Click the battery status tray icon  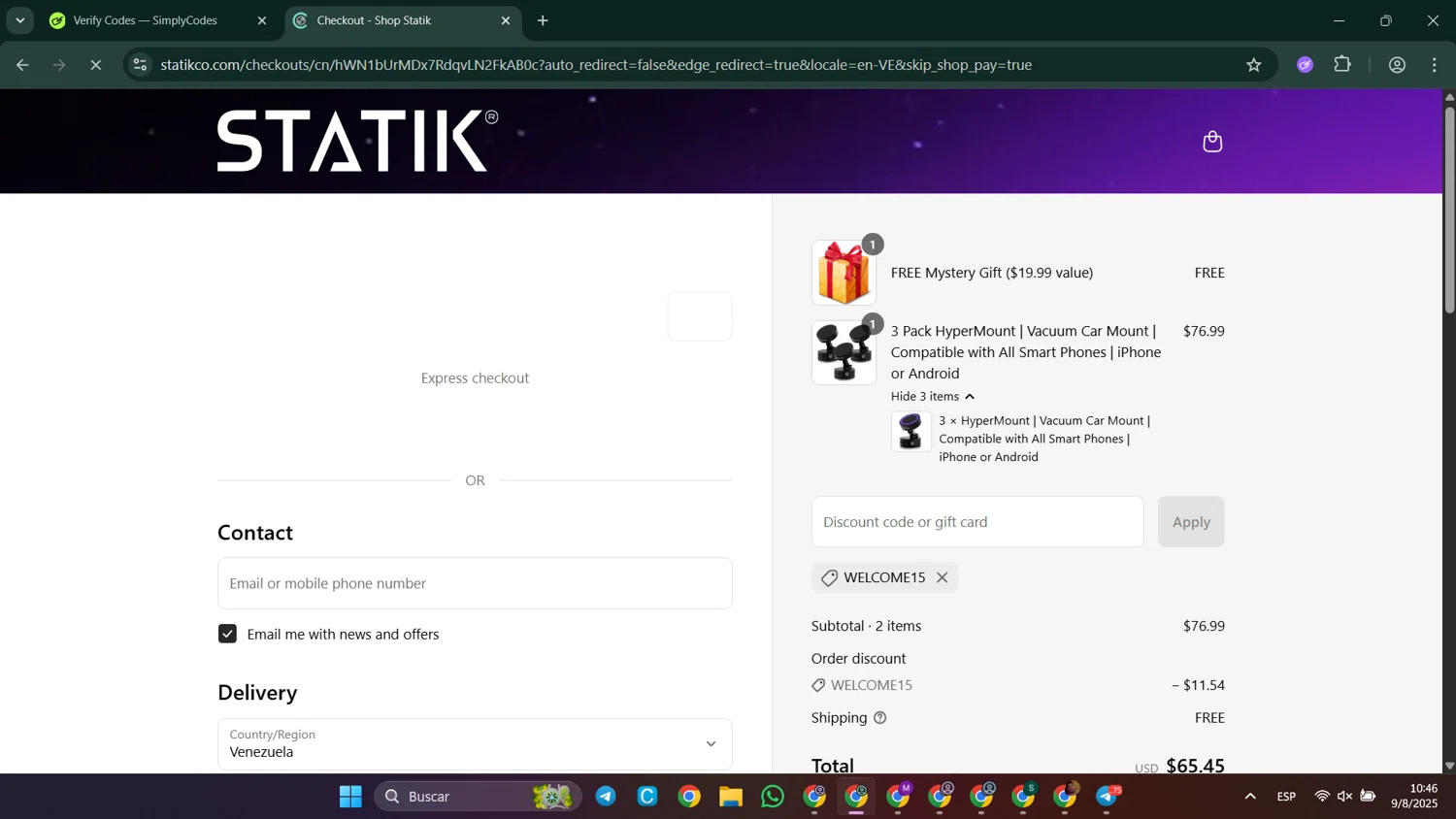pyautogui.click(x=1368, y=797)
